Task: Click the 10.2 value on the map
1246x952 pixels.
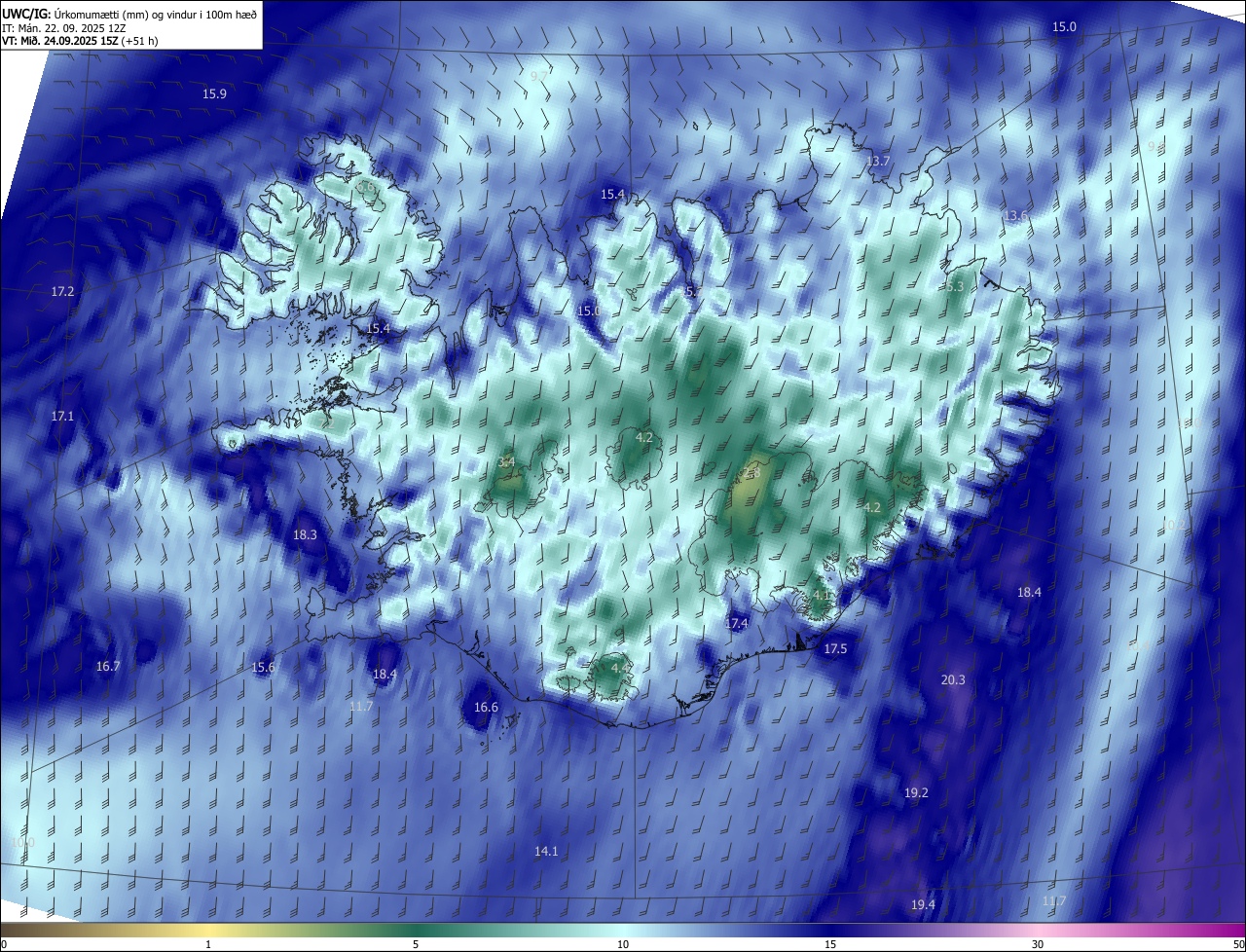Action: click(1174, 525)
